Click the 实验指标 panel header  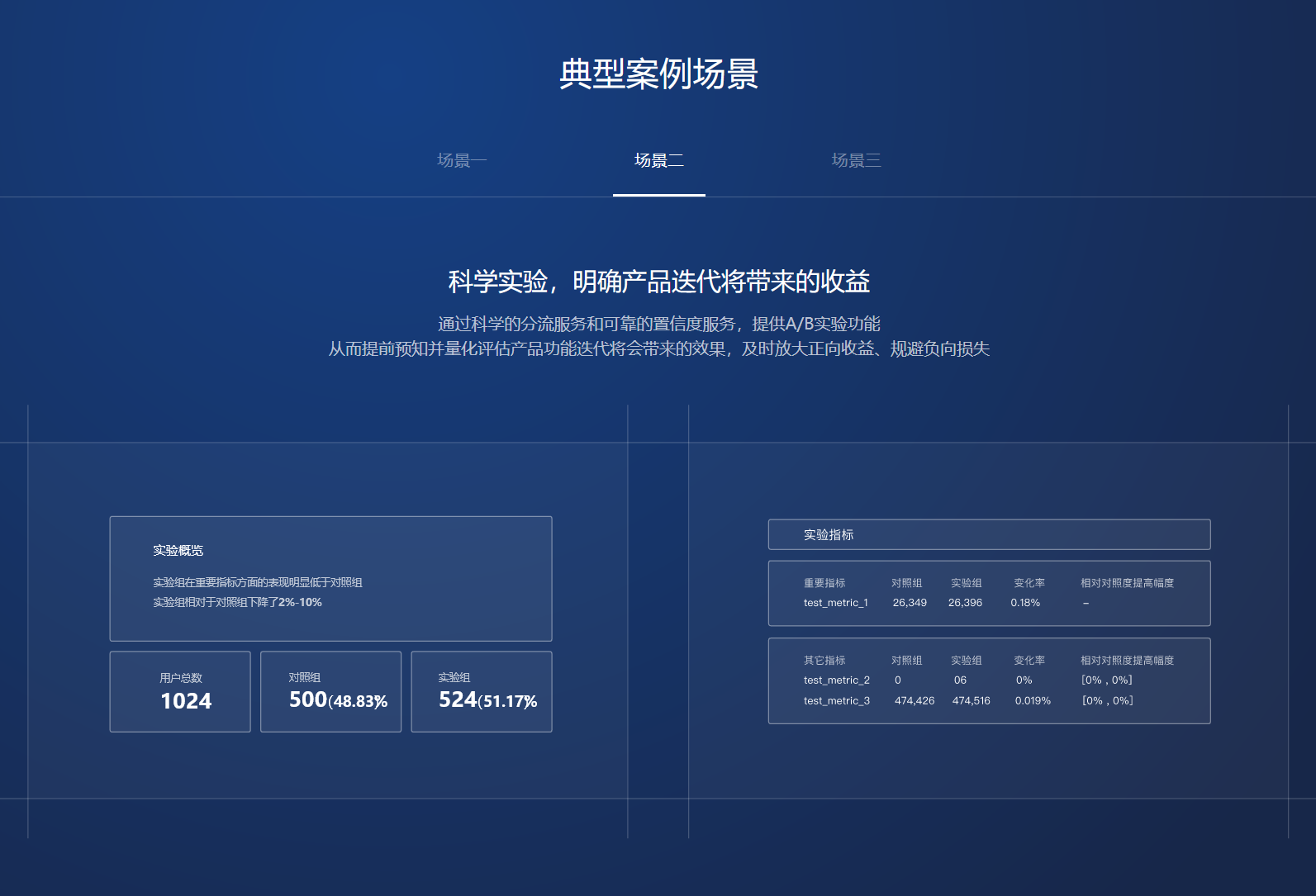coord(989,534)
